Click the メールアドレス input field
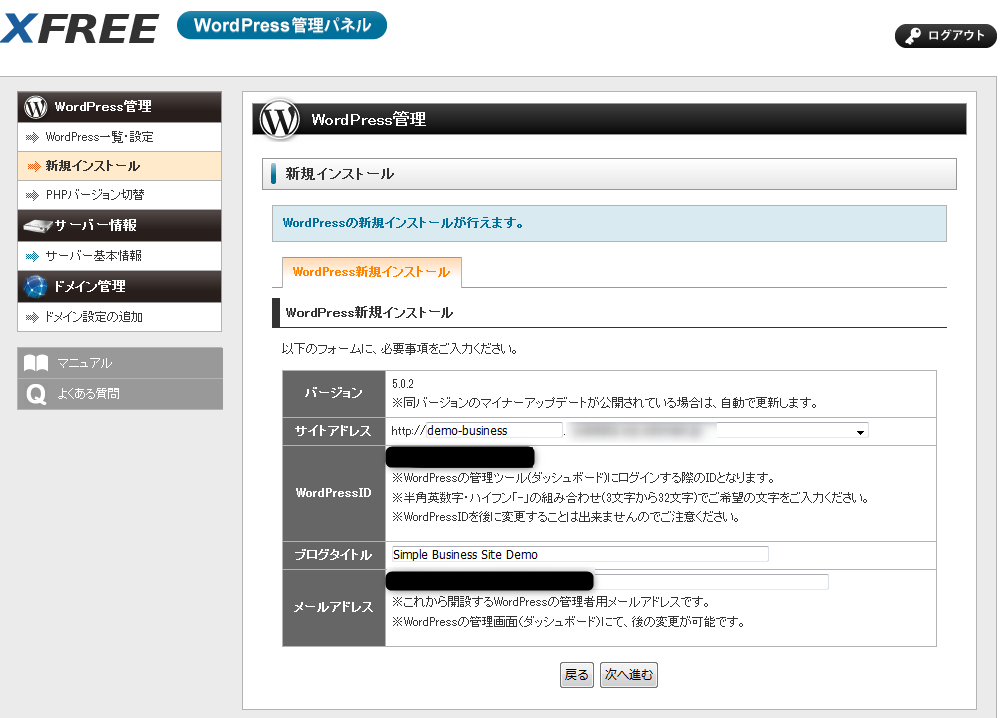Image resolution: width=1006 pixels, height=718 pixels. coord(607,582)
